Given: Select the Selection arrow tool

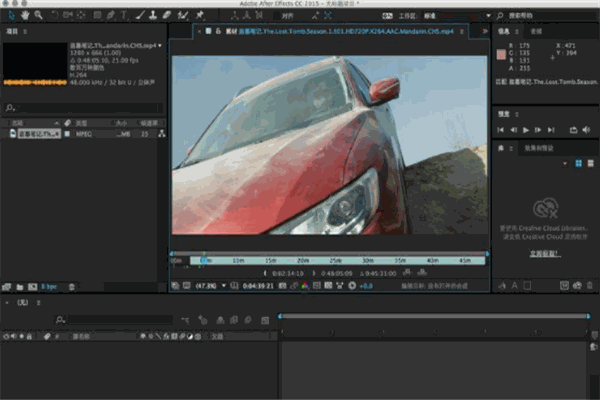Looking at the screenshot, I should [x=11, y=15].
